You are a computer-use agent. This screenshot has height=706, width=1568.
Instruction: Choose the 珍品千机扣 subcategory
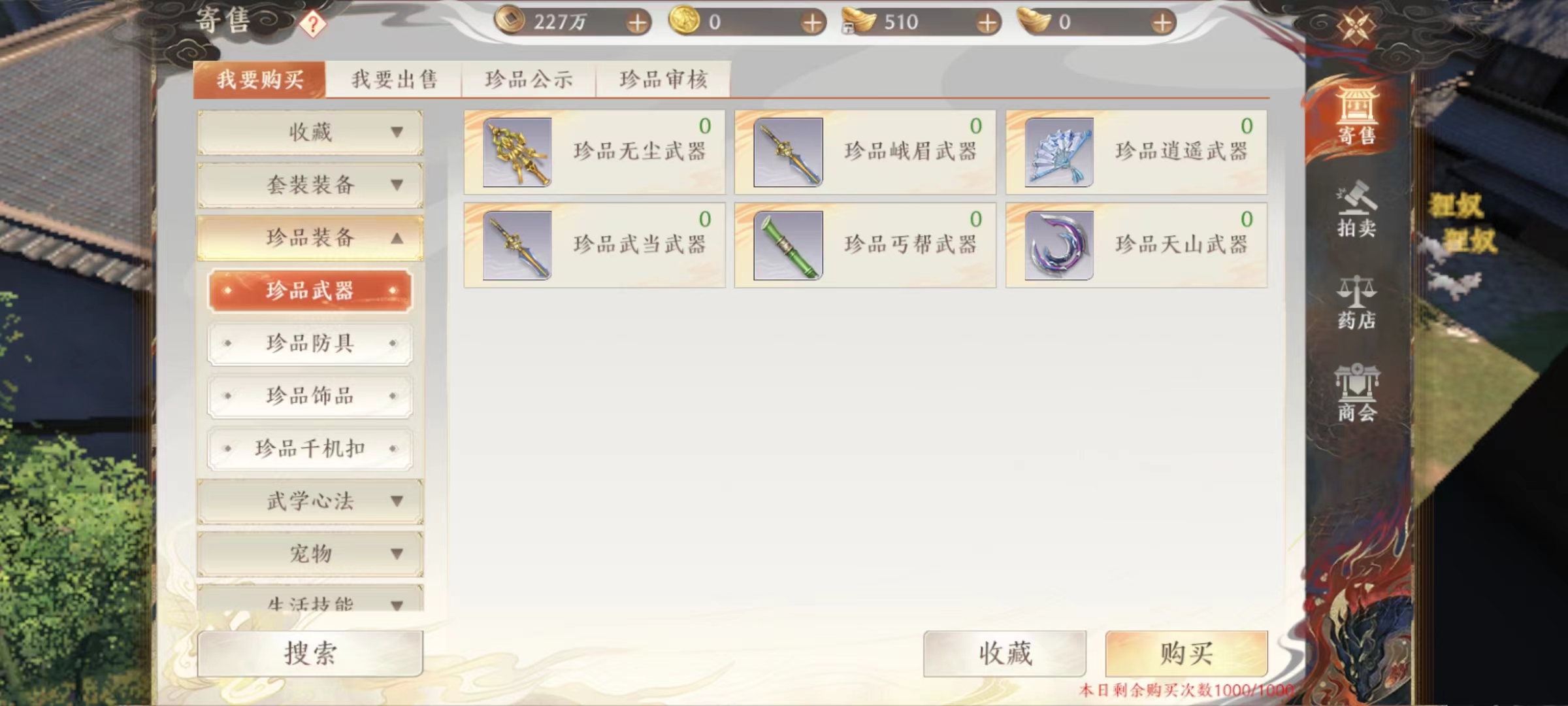coord(310,448)
